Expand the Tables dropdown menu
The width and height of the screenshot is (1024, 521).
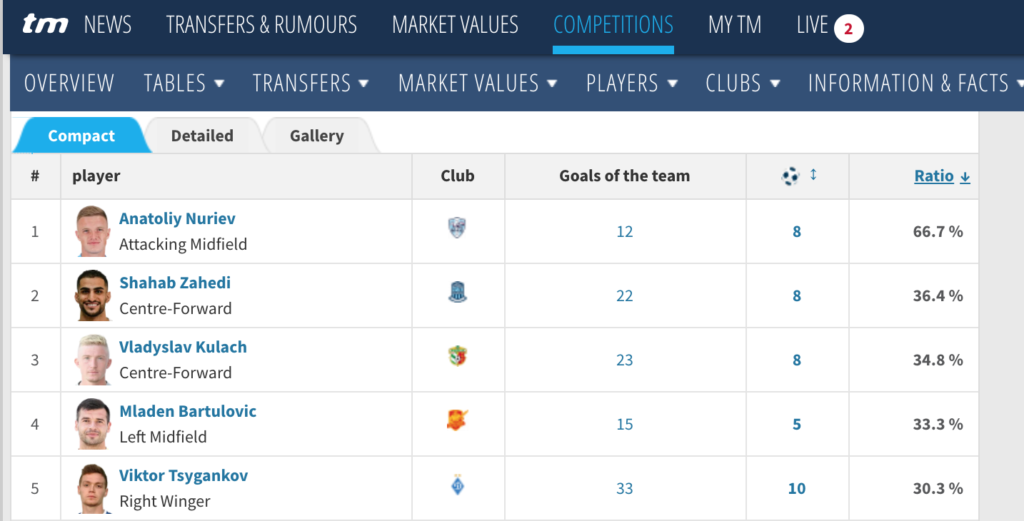point(184,83)
